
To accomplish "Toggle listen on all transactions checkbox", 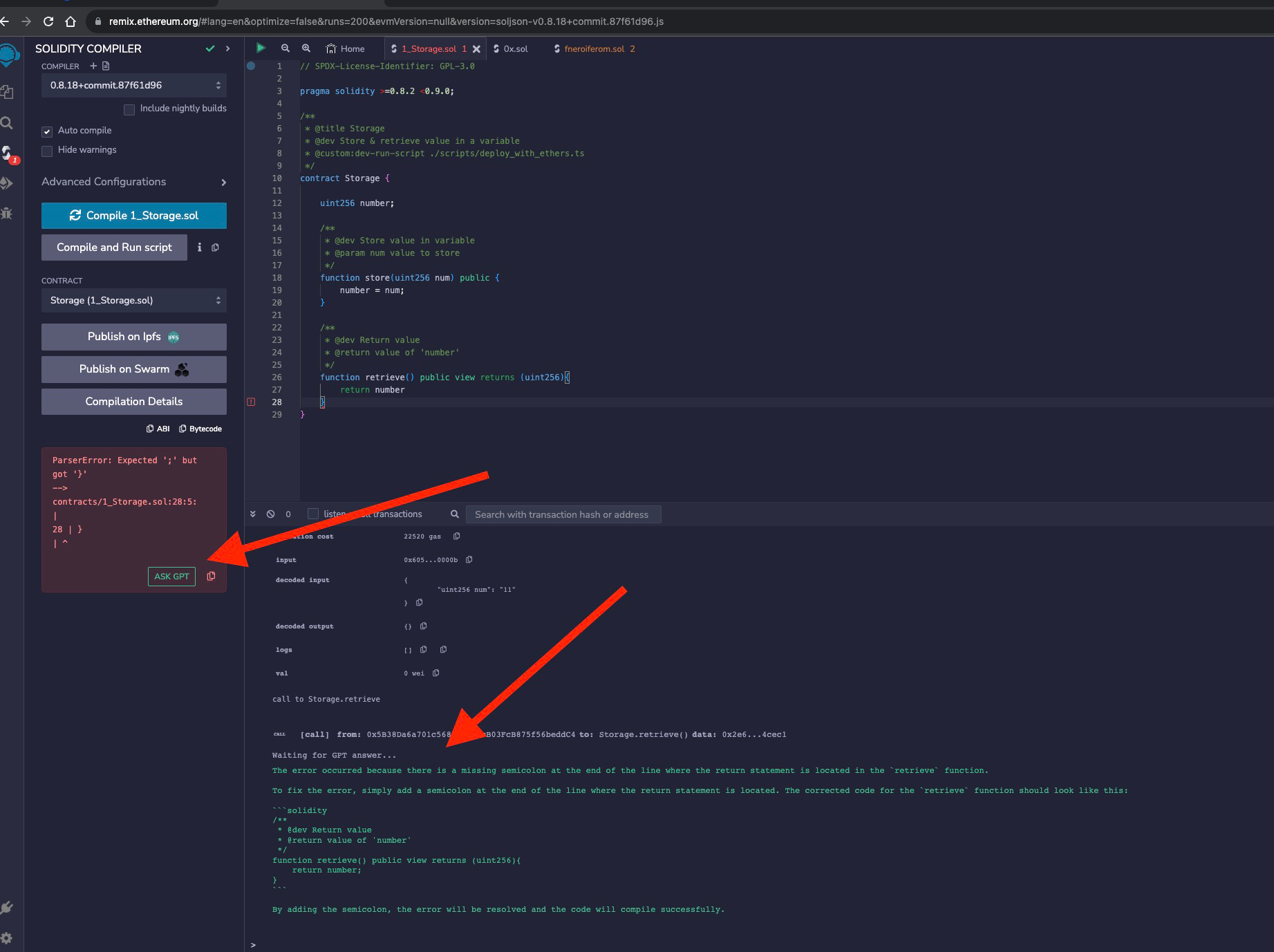I will [x=313, y=514].
